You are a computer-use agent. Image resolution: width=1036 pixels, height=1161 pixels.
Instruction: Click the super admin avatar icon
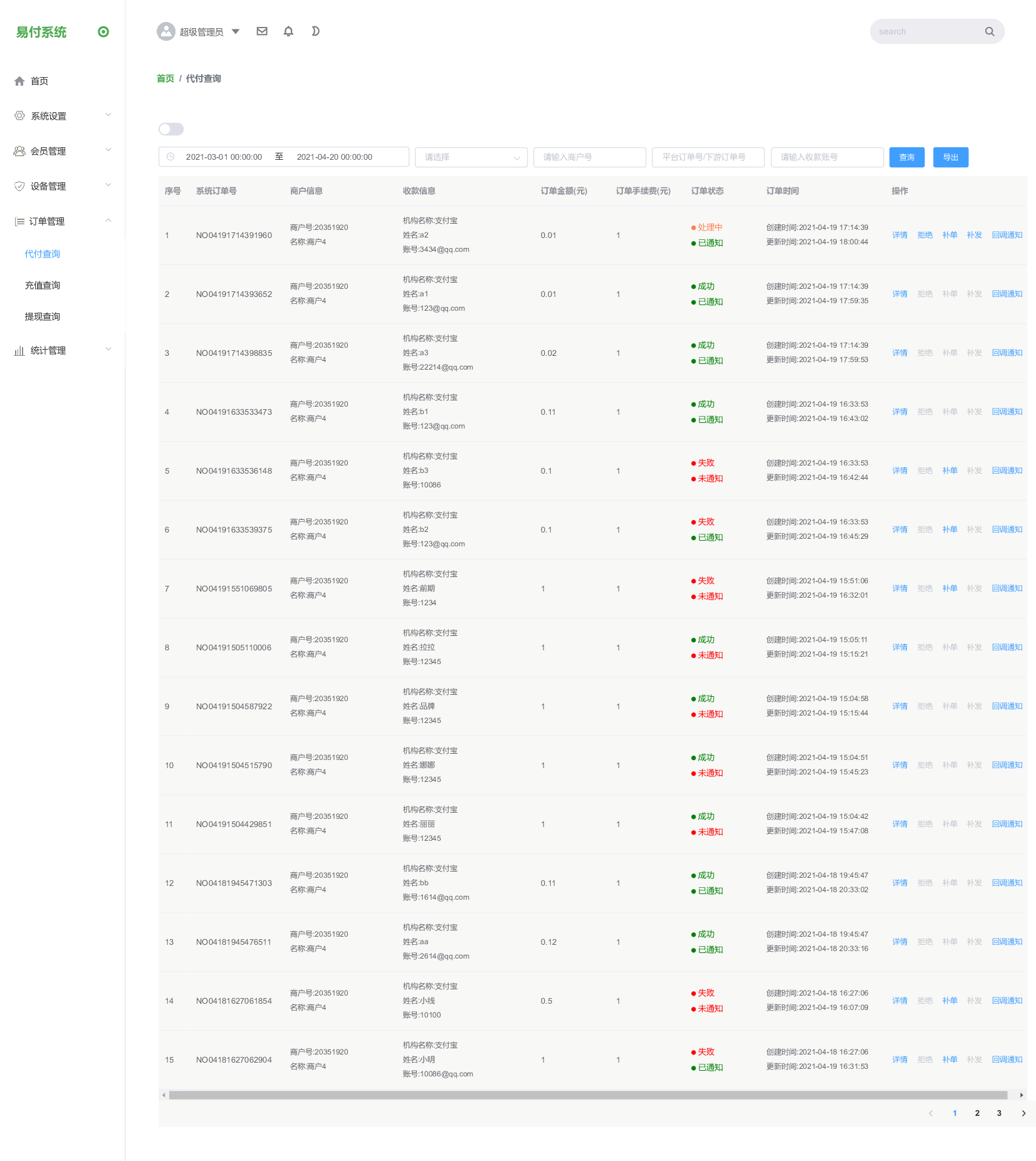pyautogui.click(x=166, y=31)
